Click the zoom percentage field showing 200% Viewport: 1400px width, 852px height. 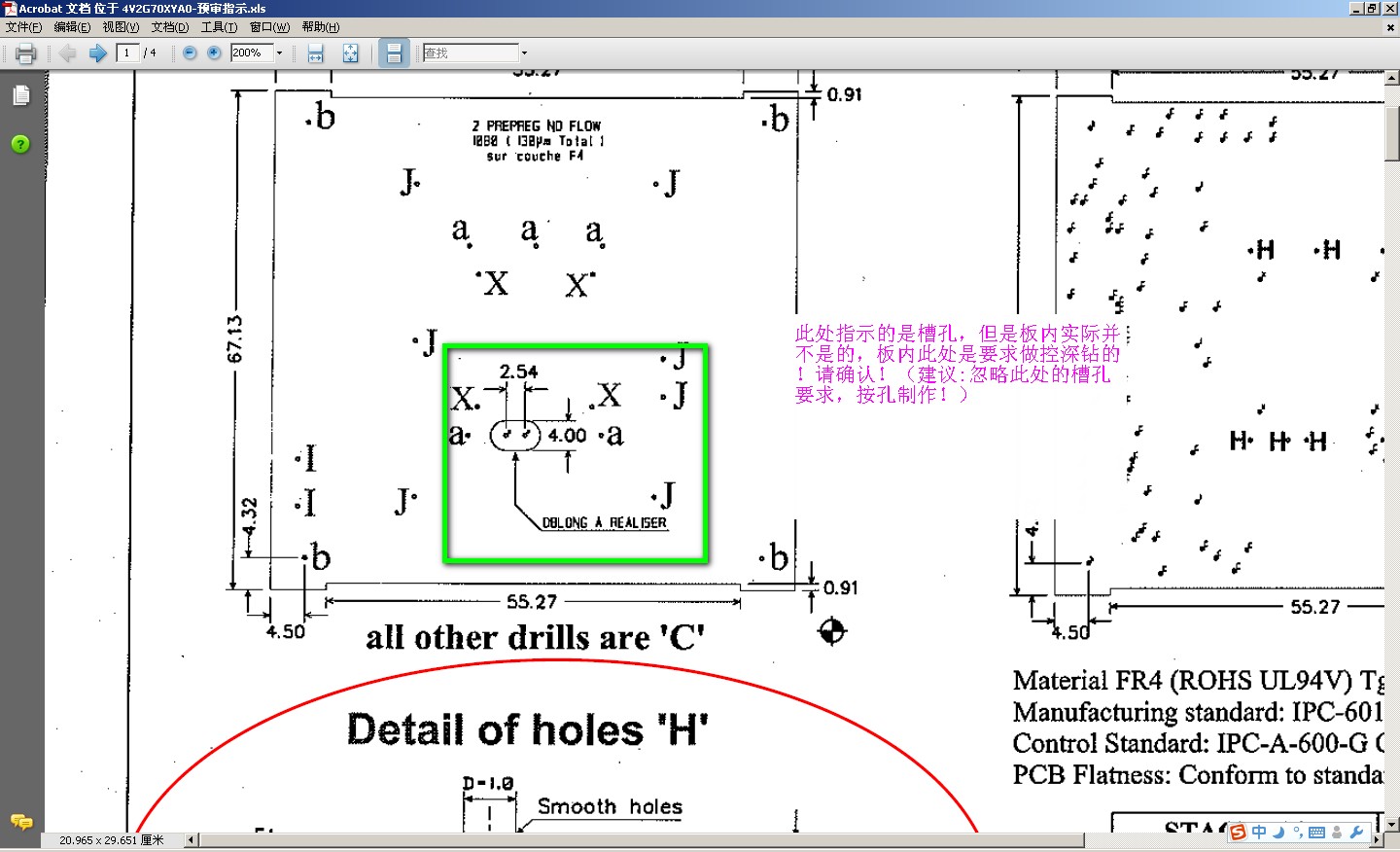[252, 53]
